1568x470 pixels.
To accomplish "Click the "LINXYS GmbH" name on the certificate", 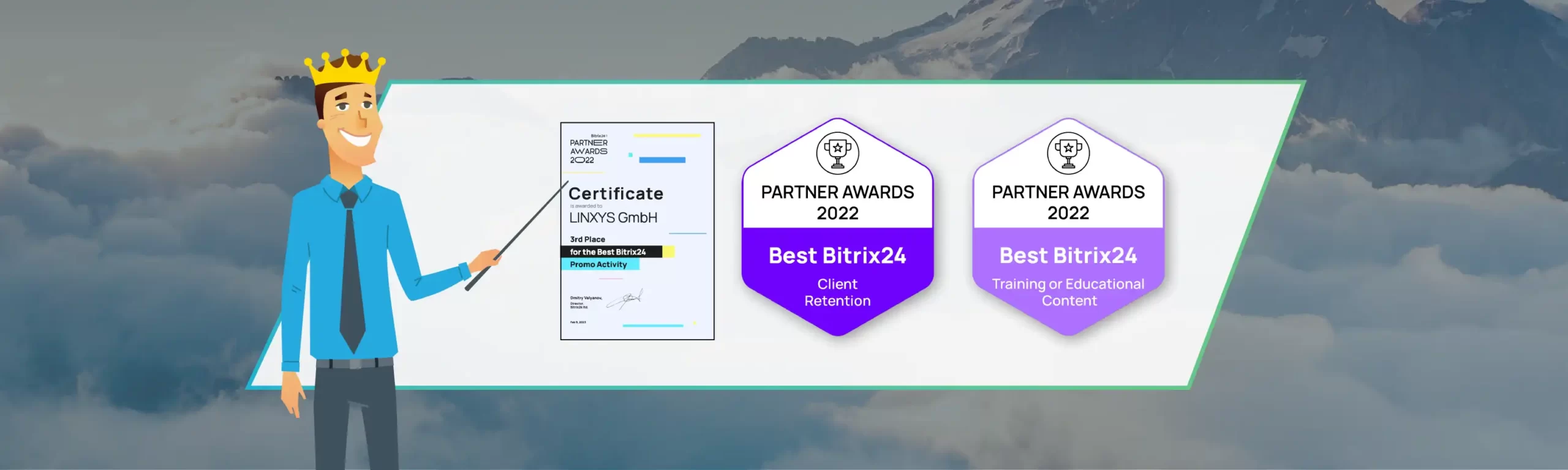I will tap(613, 217).
